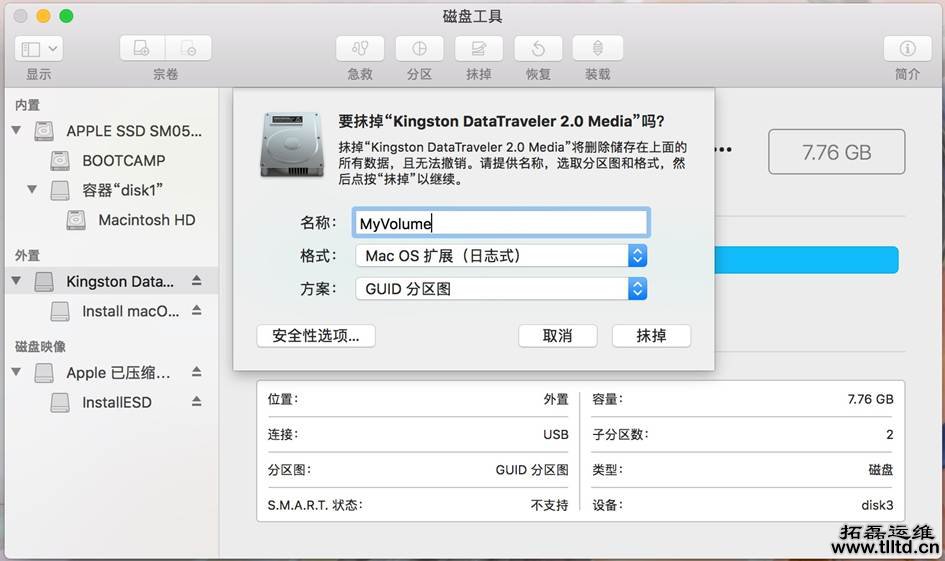Eject the Install macO... volume
The image size is (945, 561).
pyautogui.click(x=196, y=310)
